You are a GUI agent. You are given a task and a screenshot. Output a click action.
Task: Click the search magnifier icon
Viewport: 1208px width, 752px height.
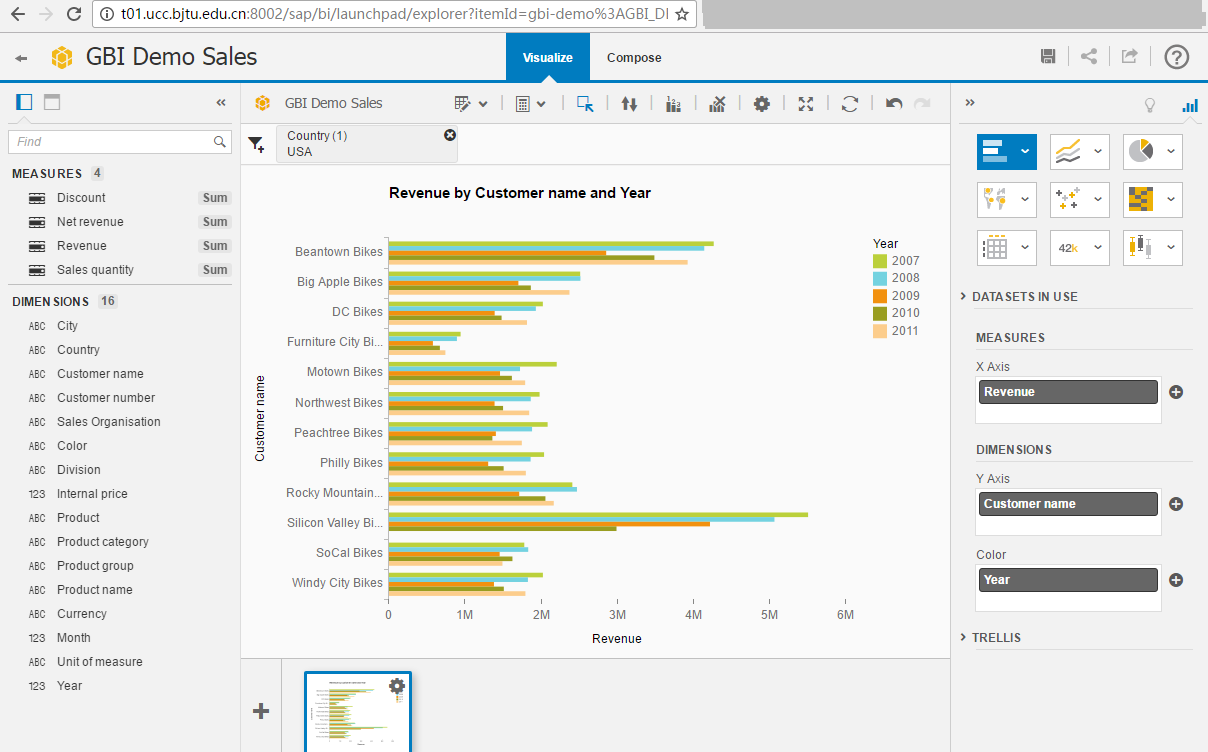(x=221, y=142)
